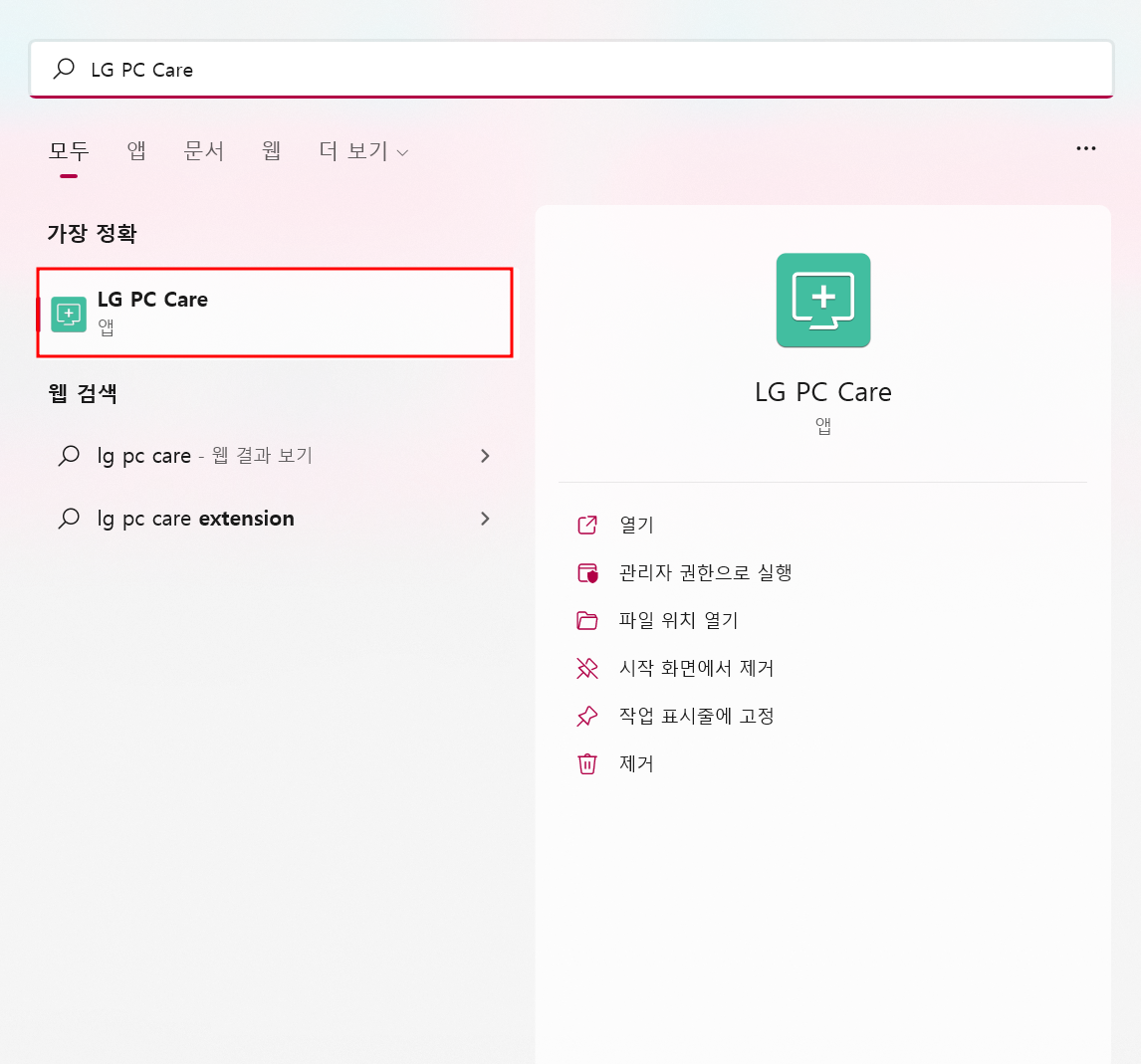Click the 웹 검색 heading

(83, 393)
